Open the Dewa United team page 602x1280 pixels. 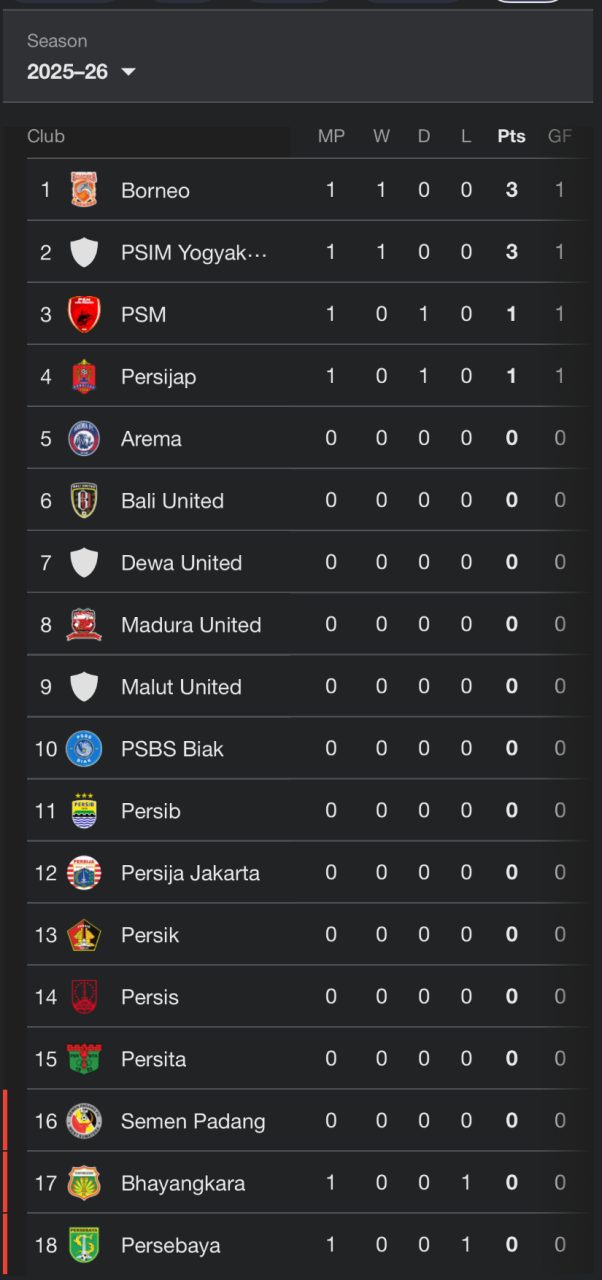point(181,562)
